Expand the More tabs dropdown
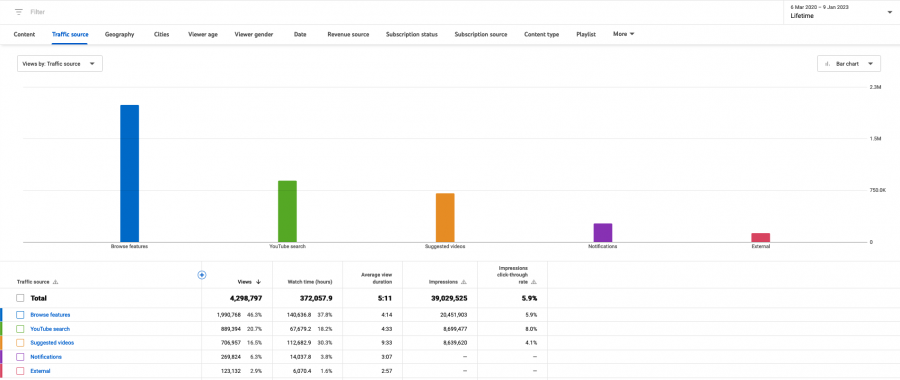Viewport: 900px width, 380px height. (623, 34)
